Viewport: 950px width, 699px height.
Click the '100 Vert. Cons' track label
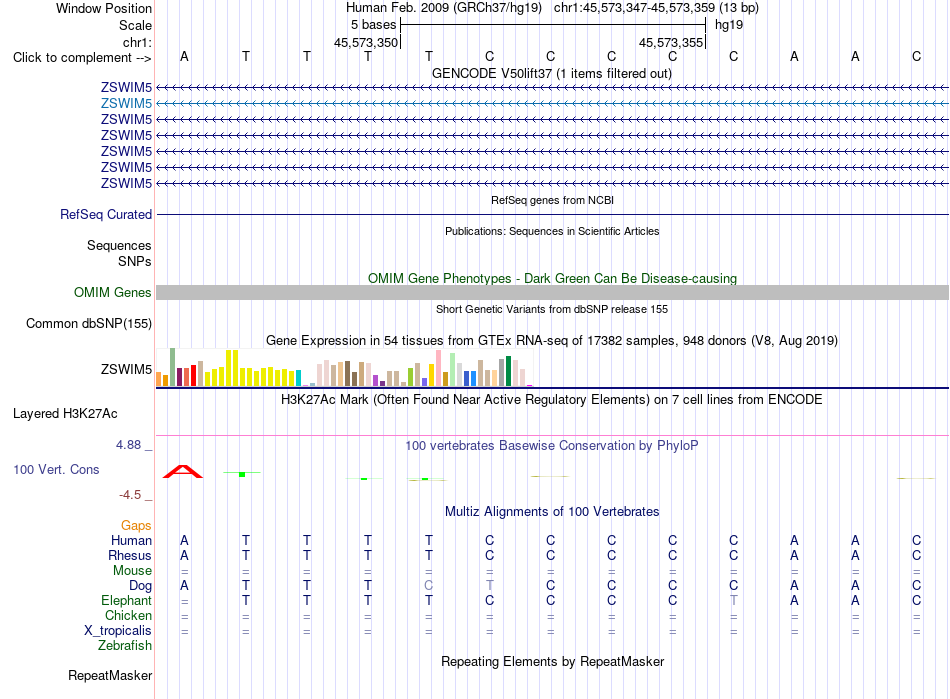click(56, 469)
